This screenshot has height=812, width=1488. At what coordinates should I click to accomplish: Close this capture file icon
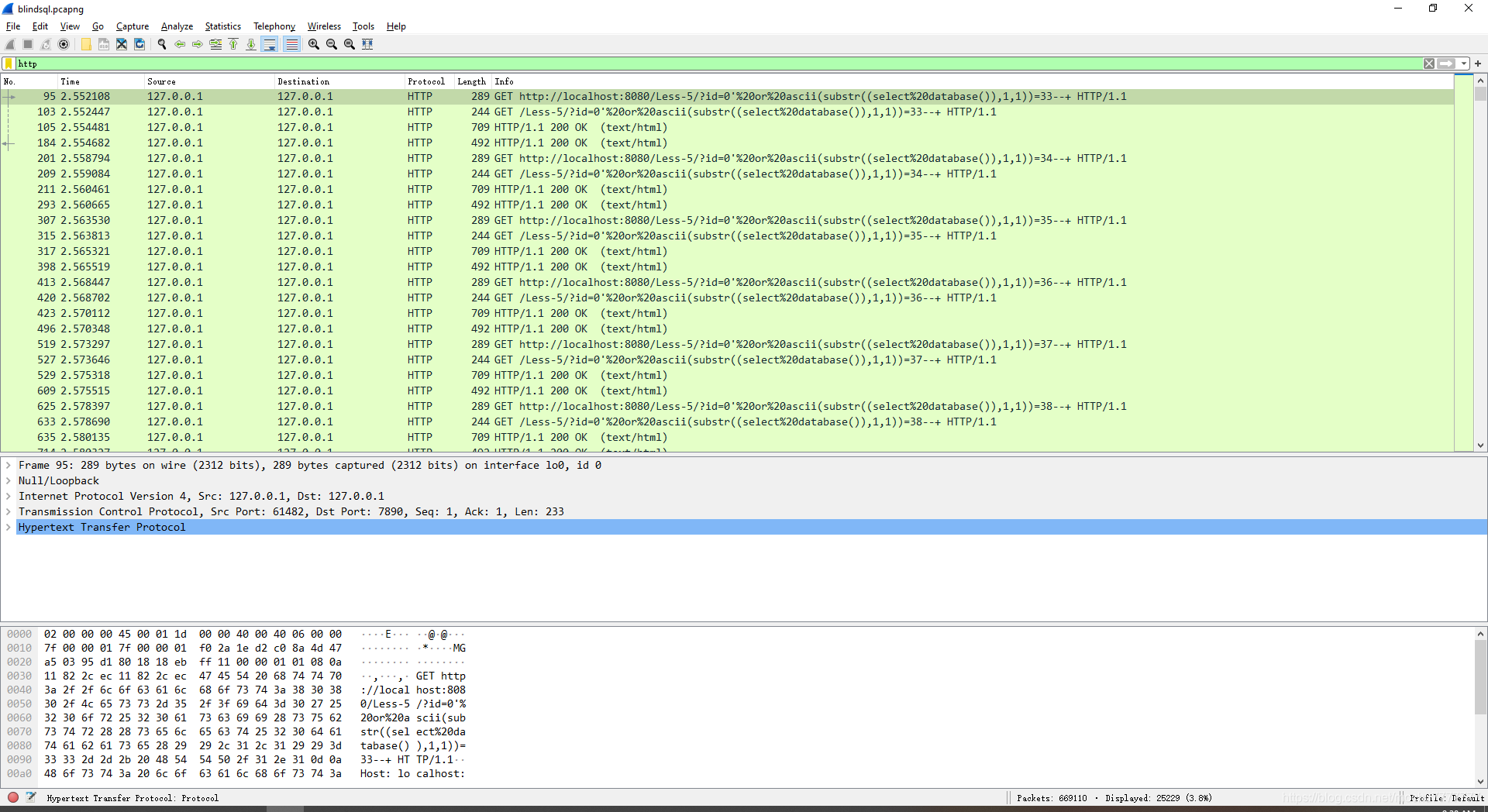122,44
